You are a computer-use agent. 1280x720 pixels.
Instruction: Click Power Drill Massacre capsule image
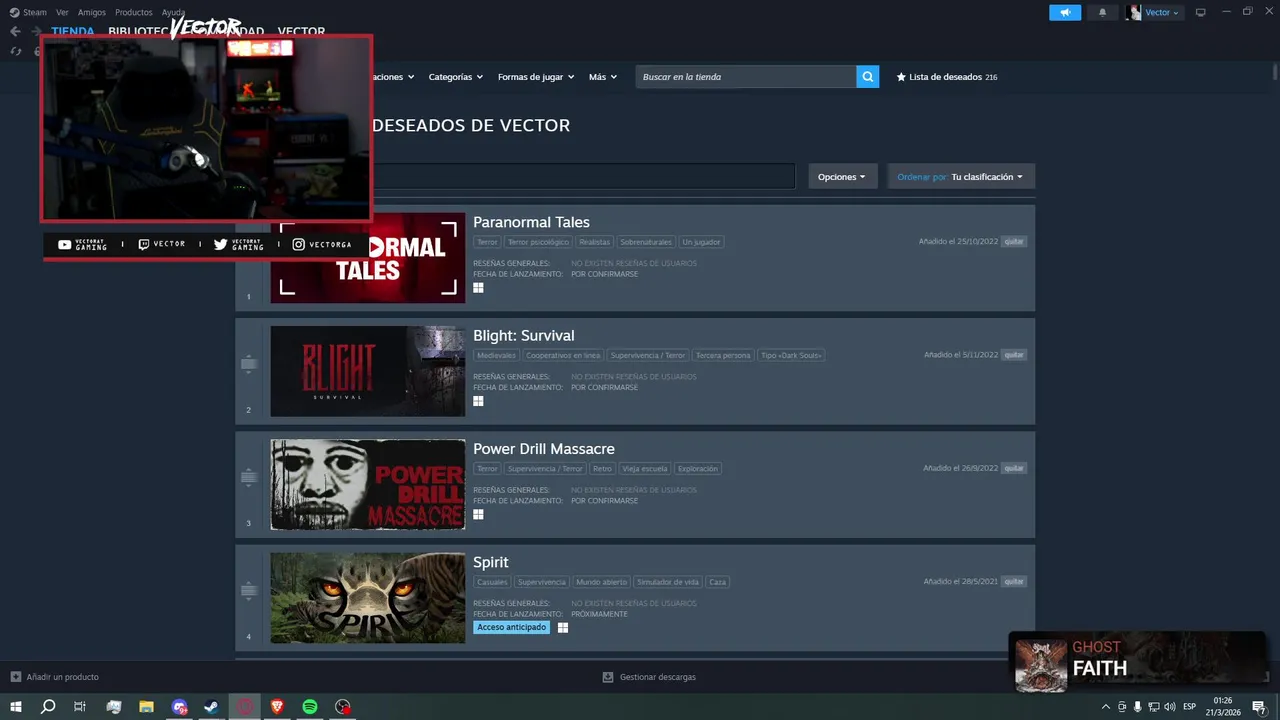pyautogui.click(x=367, y=484)
